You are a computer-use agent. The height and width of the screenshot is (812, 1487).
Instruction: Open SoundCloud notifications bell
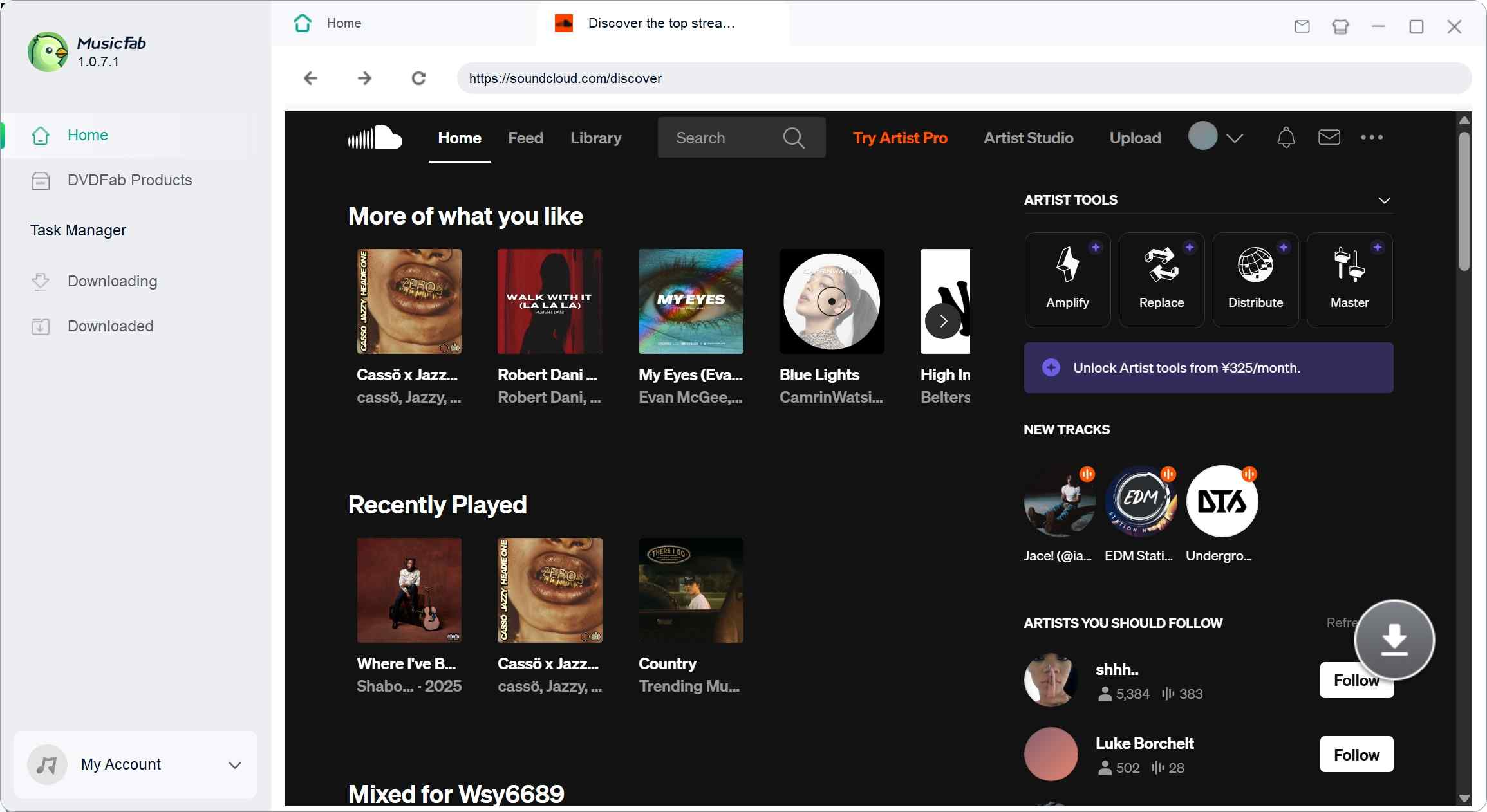pyautogui.click(x=1286, y=137)
